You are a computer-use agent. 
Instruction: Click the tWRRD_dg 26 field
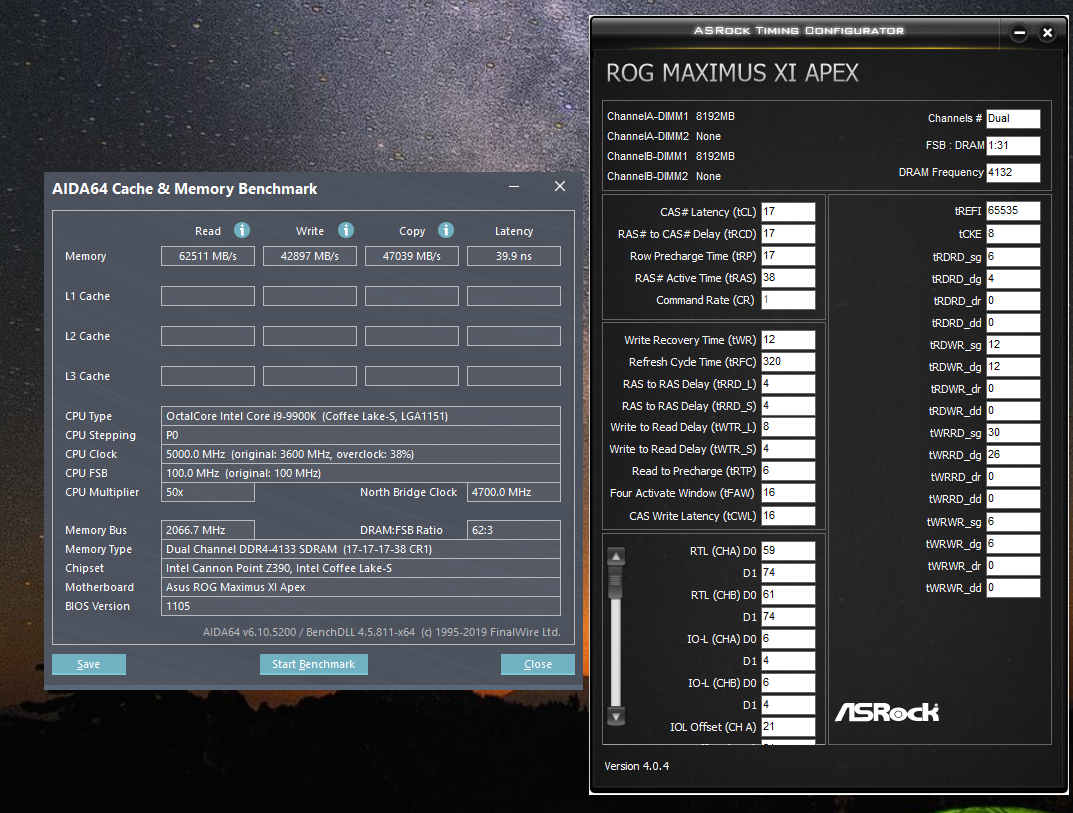pos(1013,454)
